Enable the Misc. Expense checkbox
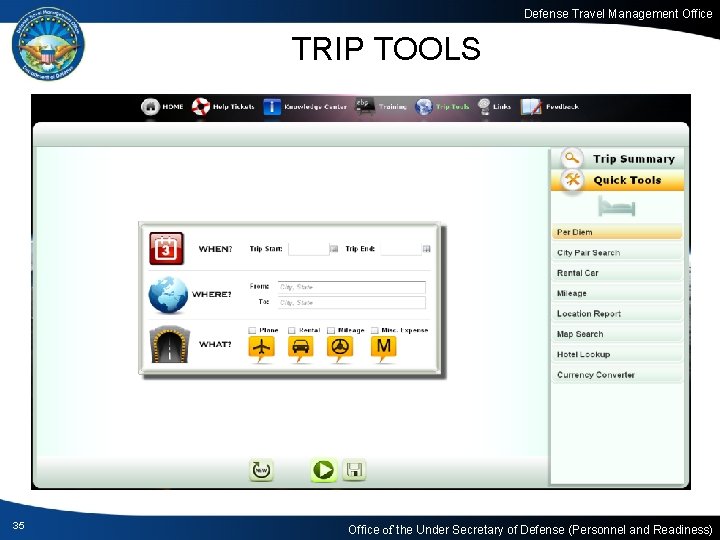 click(374, 330)
